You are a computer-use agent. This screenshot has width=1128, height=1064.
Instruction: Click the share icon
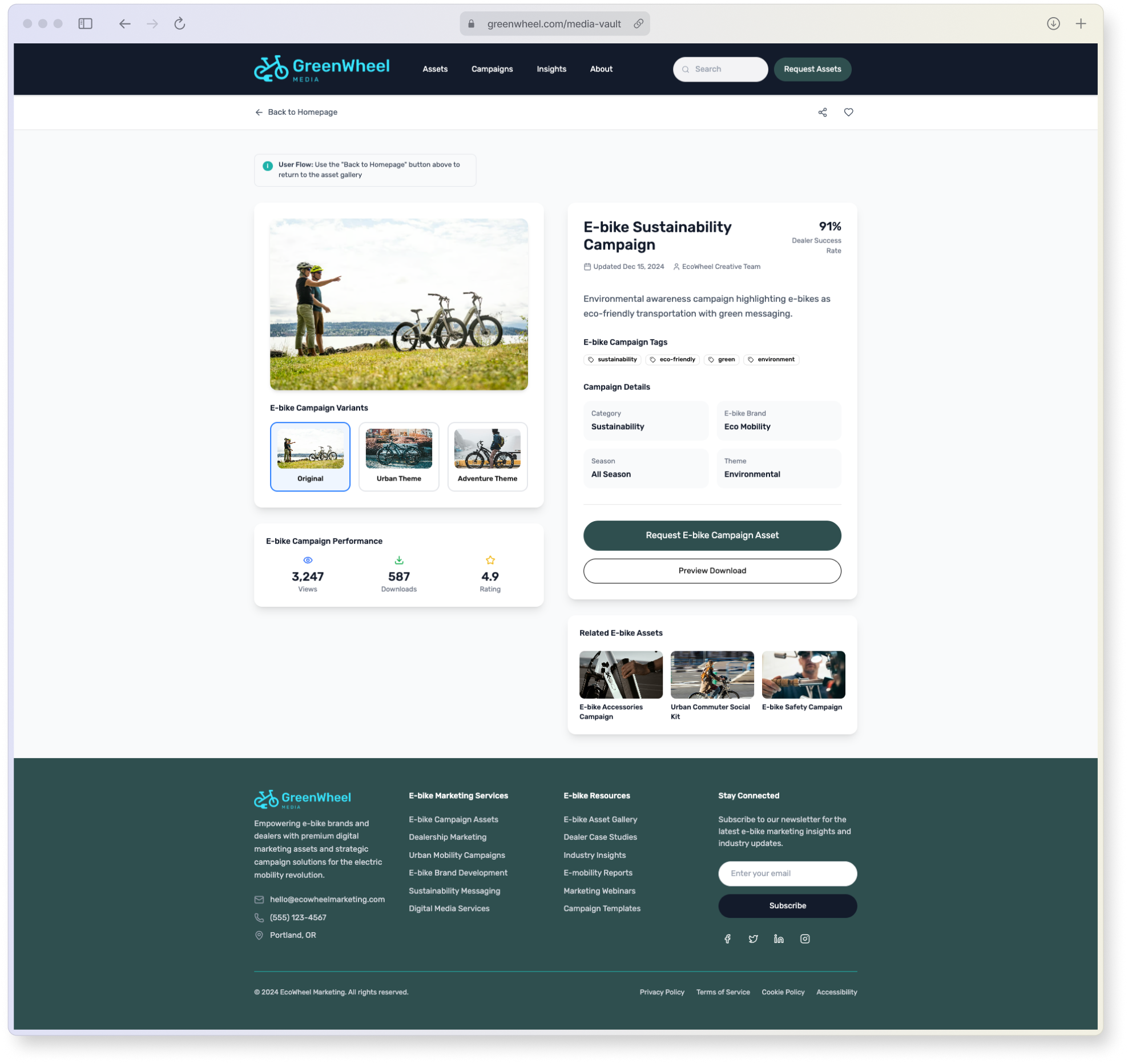[x=822, y=112]
